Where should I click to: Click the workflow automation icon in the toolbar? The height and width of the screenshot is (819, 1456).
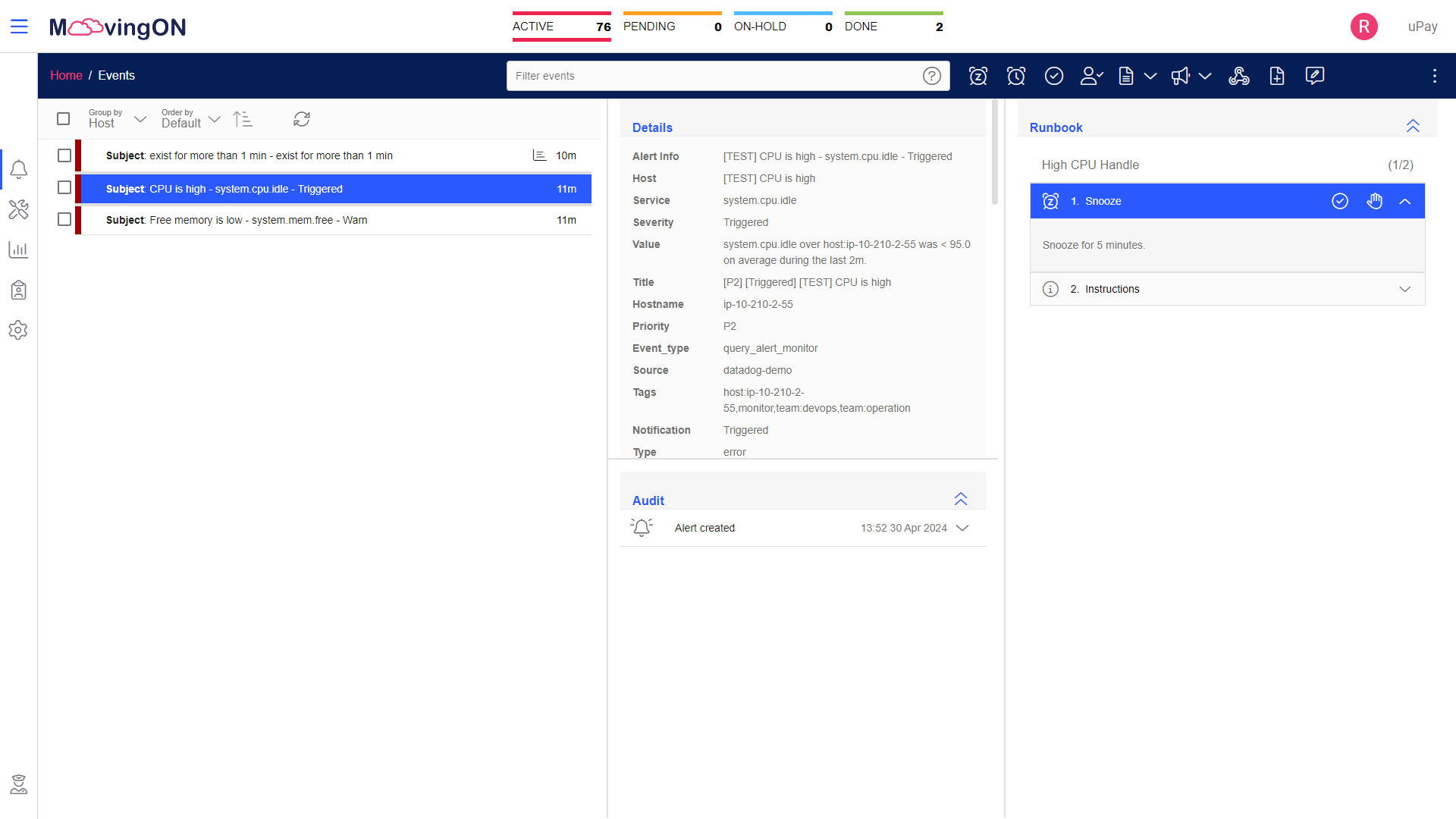click(x=1239, y=76)
